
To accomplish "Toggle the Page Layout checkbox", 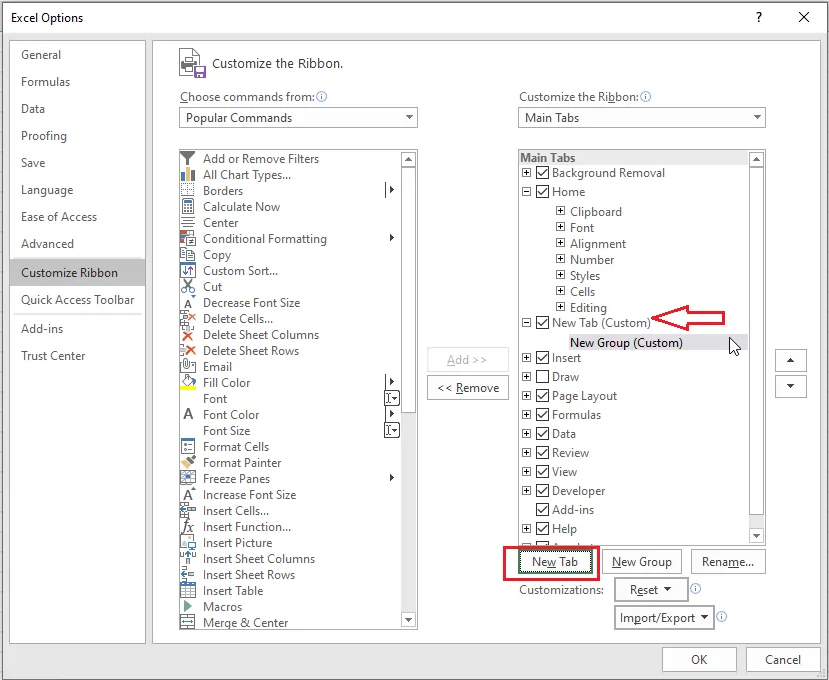I will tap(542, 396).
